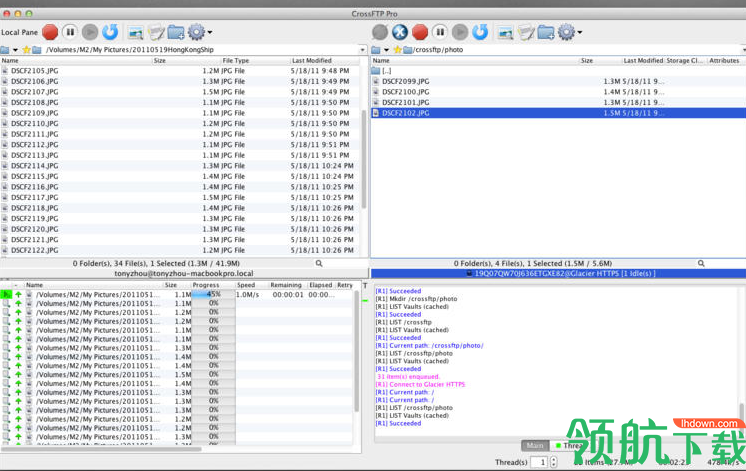This screenshot has height=471, width=746.
Task: Open the remote folder history arrow in path bar
Action: click(386, 49)
